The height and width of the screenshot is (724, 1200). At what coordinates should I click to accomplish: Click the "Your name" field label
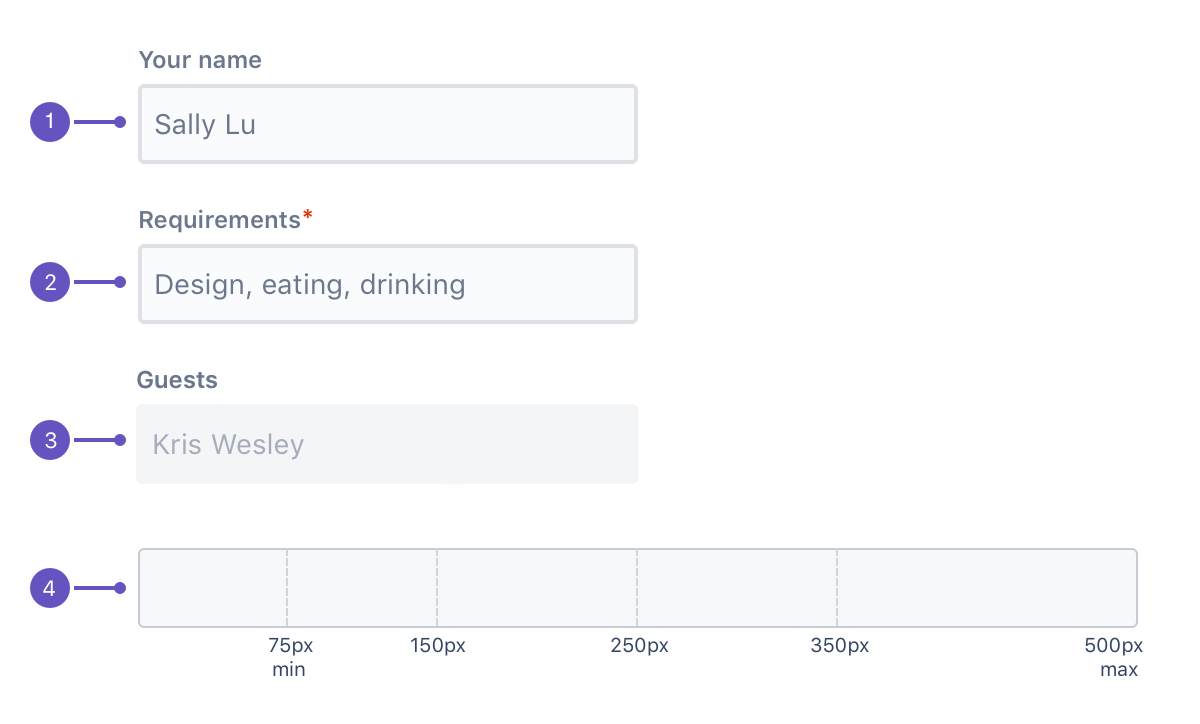pyautogui.click(x=200, y=60)
